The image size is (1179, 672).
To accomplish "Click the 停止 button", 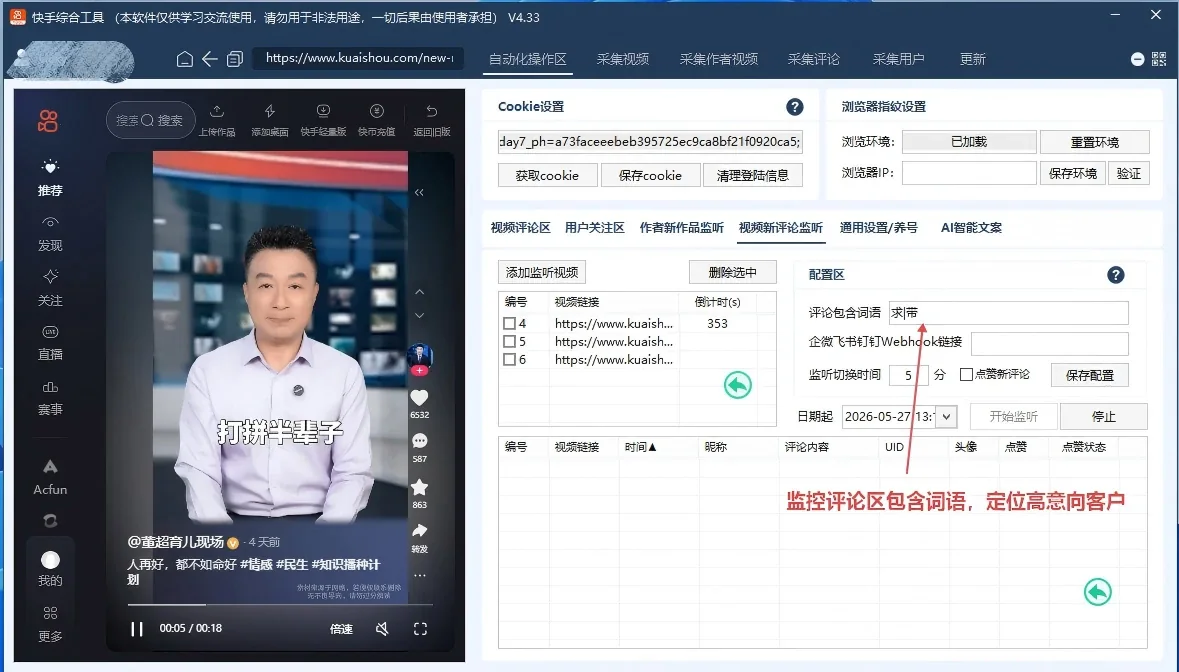I will (1103, 416).
